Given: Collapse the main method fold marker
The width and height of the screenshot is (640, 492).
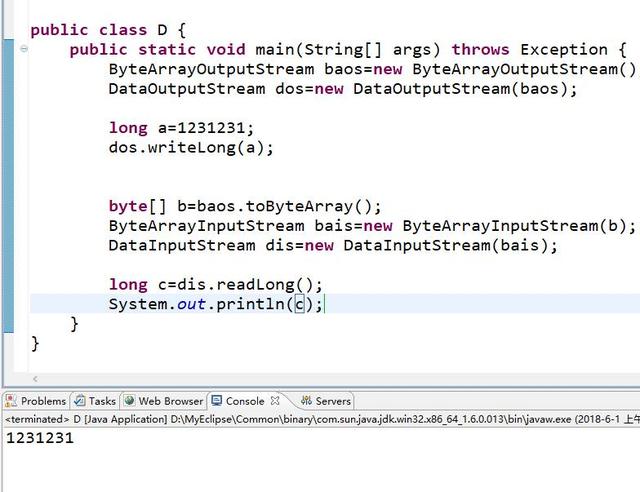Looking at the screenshot, I should coord(24,49).
